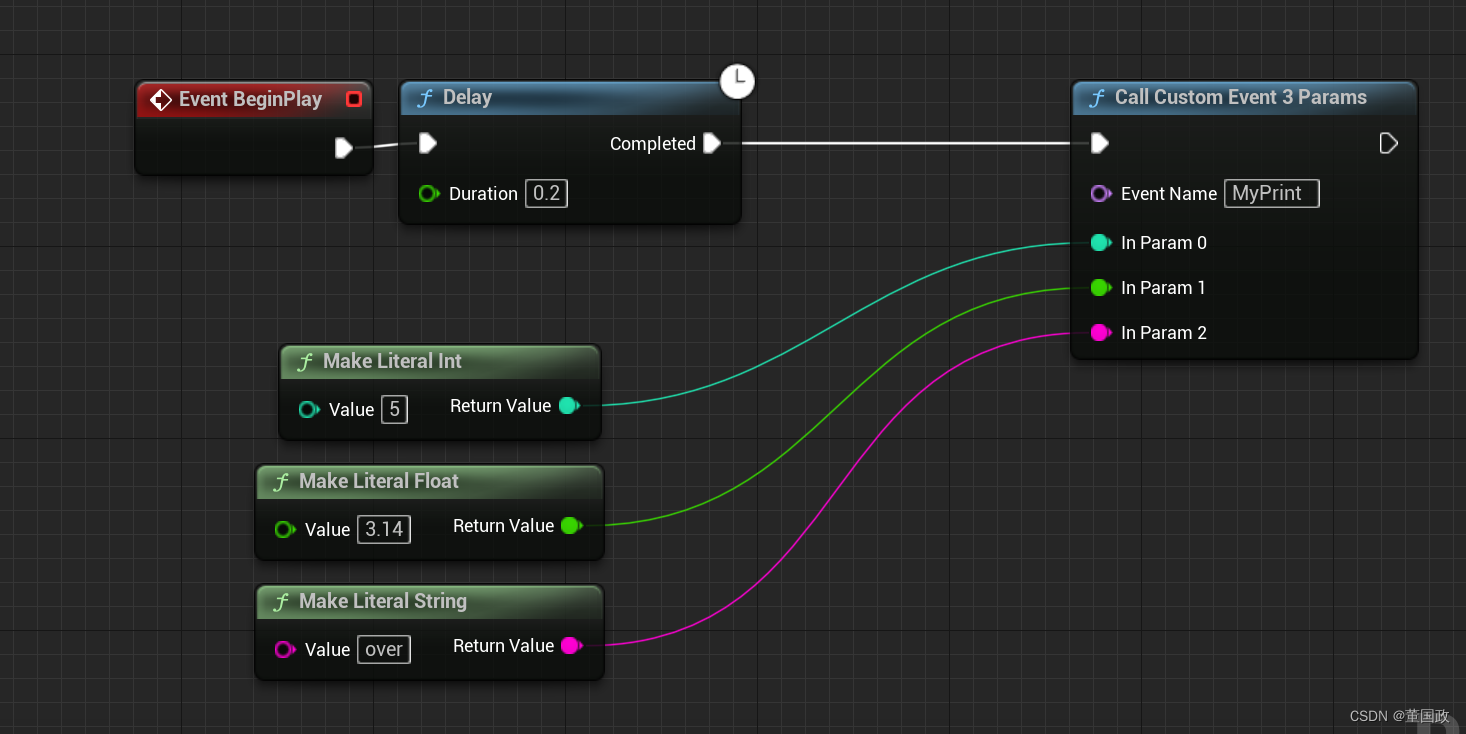Click the f icon on Make Literal Int header
The width and height of the screenshot is (1466, 734).
pos(304,362)
